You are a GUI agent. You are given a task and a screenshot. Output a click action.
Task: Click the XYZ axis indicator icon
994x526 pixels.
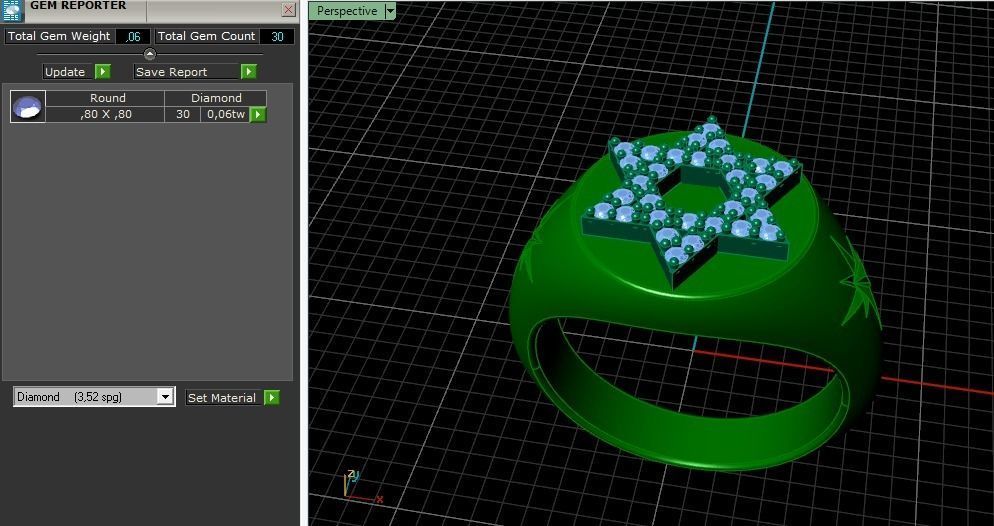pos(361,487)
